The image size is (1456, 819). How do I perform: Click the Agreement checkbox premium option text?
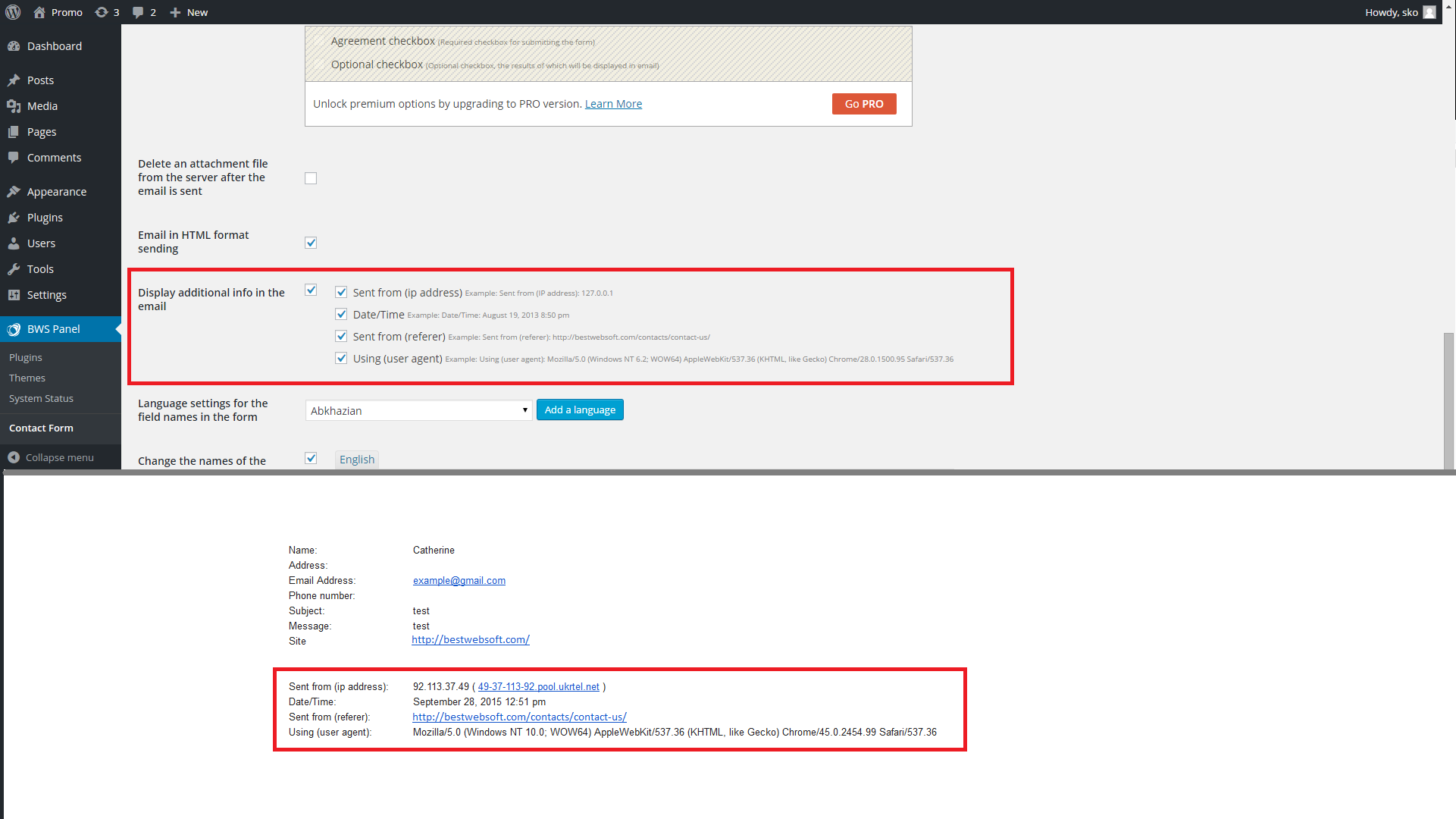click(x=383, y=41)
